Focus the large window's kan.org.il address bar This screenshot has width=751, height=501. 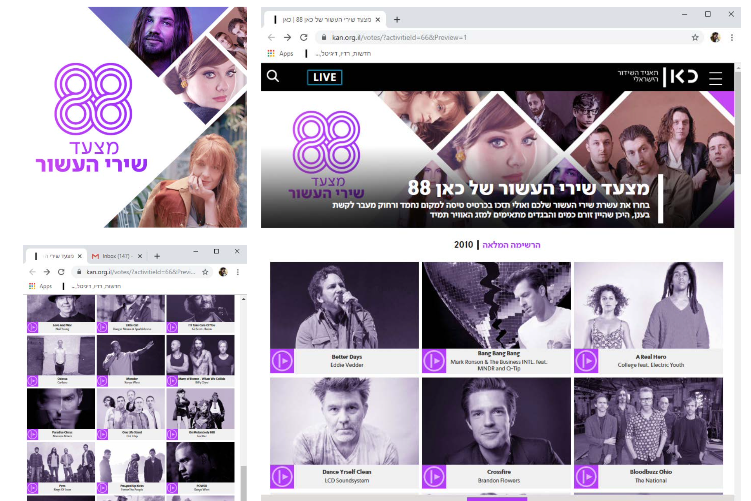(x=509, y=37)
